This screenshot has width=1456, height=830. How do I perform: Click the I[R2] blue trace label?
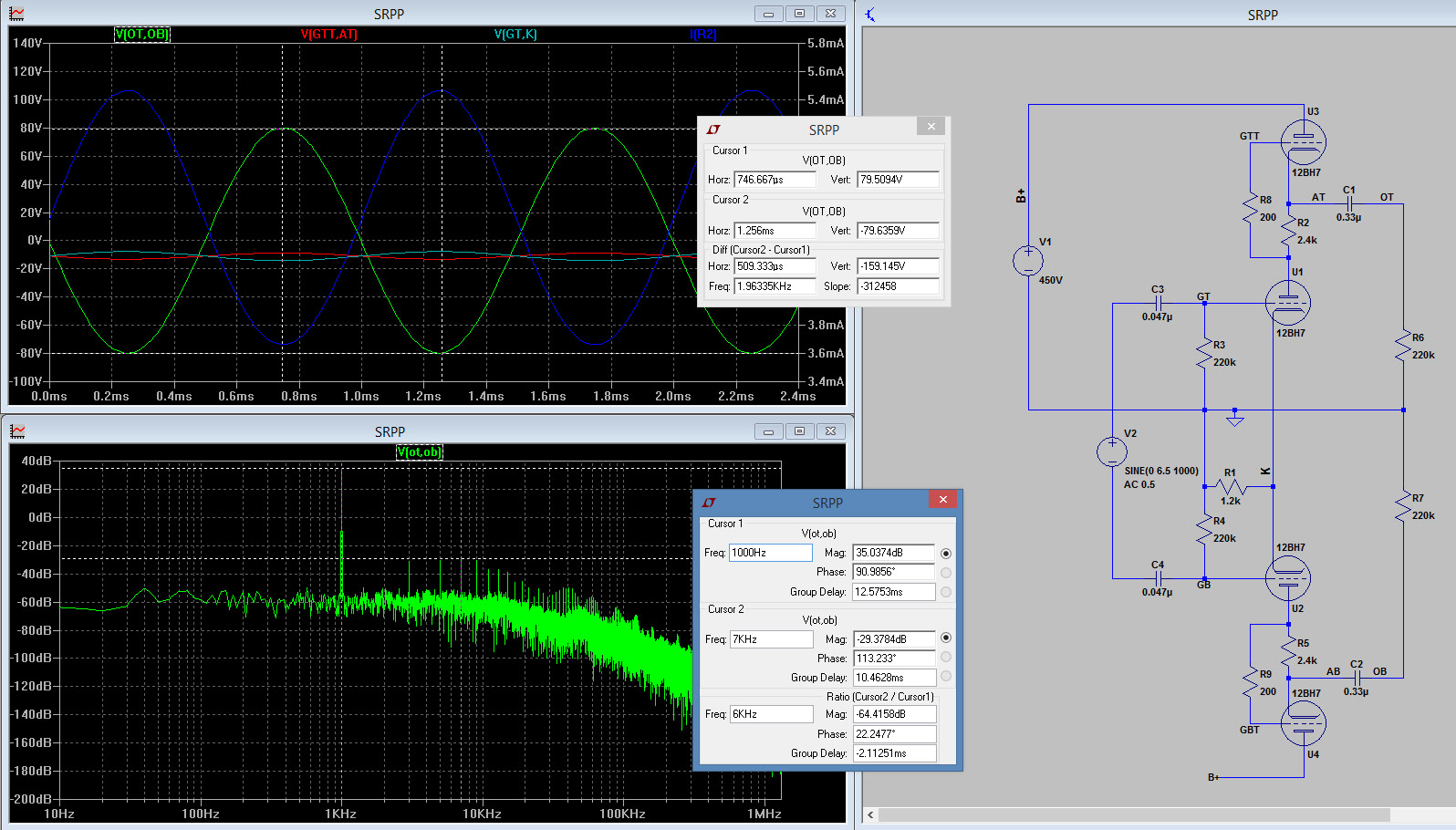click(x=703, y=34)
